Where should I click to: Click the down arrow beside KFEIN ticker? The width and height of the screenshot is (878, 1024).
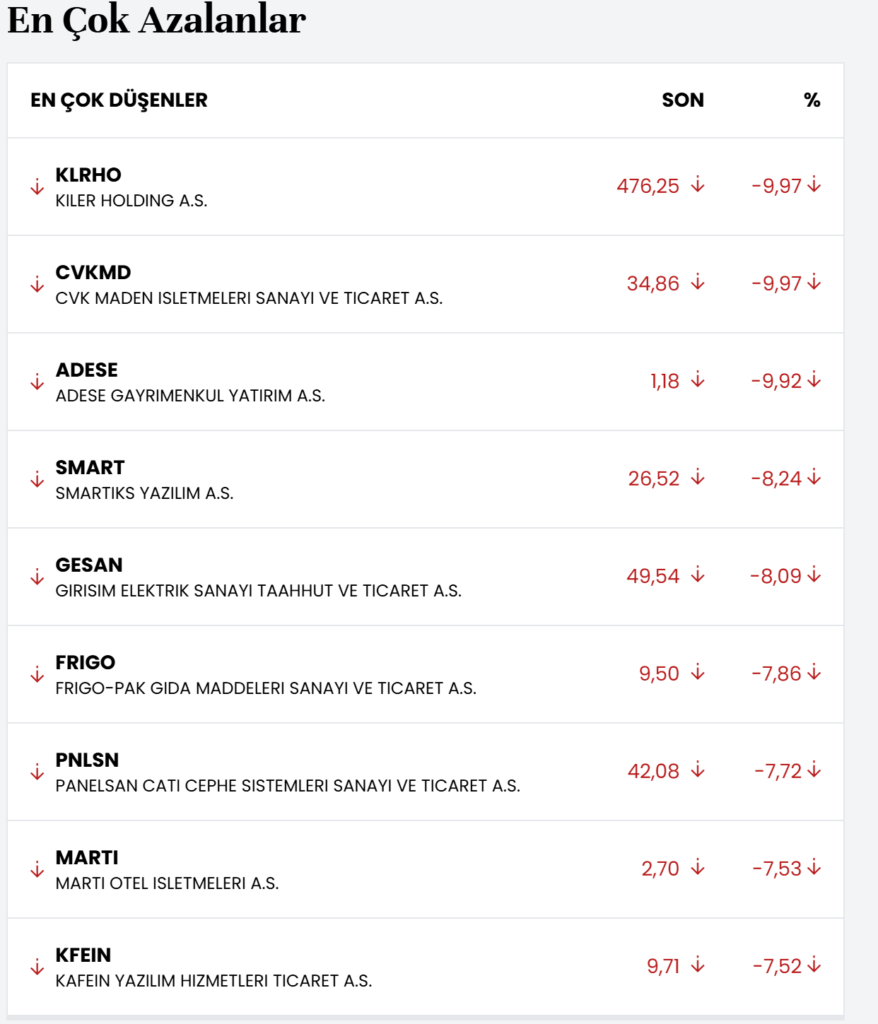(37, 967)
